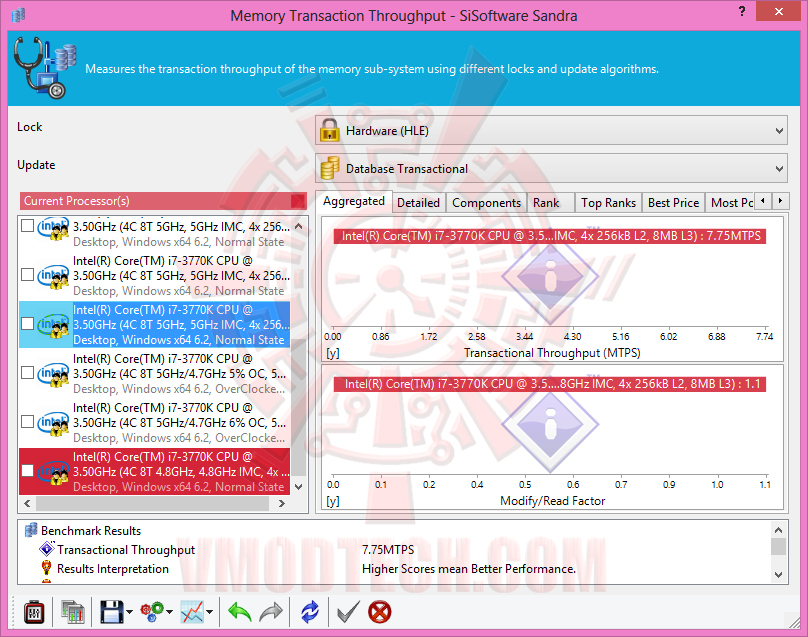Click the stethoscope module icon in header
This screenshot has width=808, height=637.
click(45, 68)
